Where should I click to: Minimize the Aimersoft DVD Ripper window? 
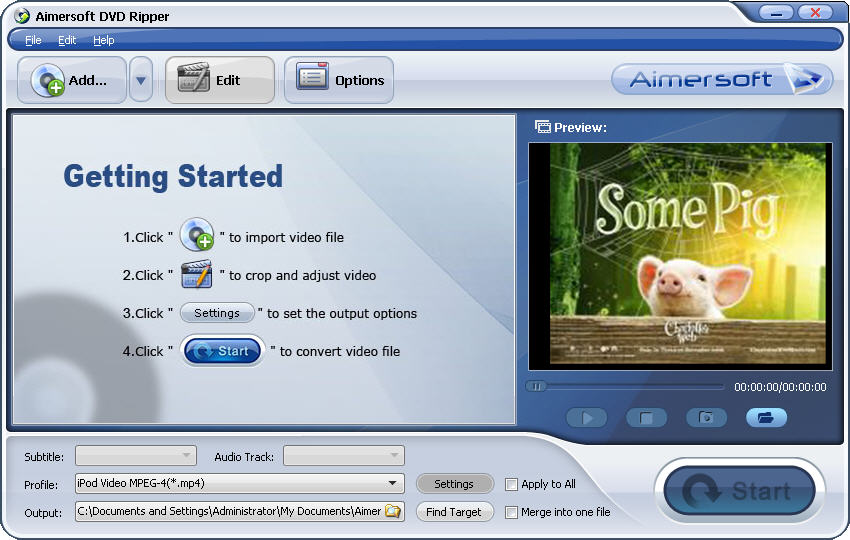point(776,13)
